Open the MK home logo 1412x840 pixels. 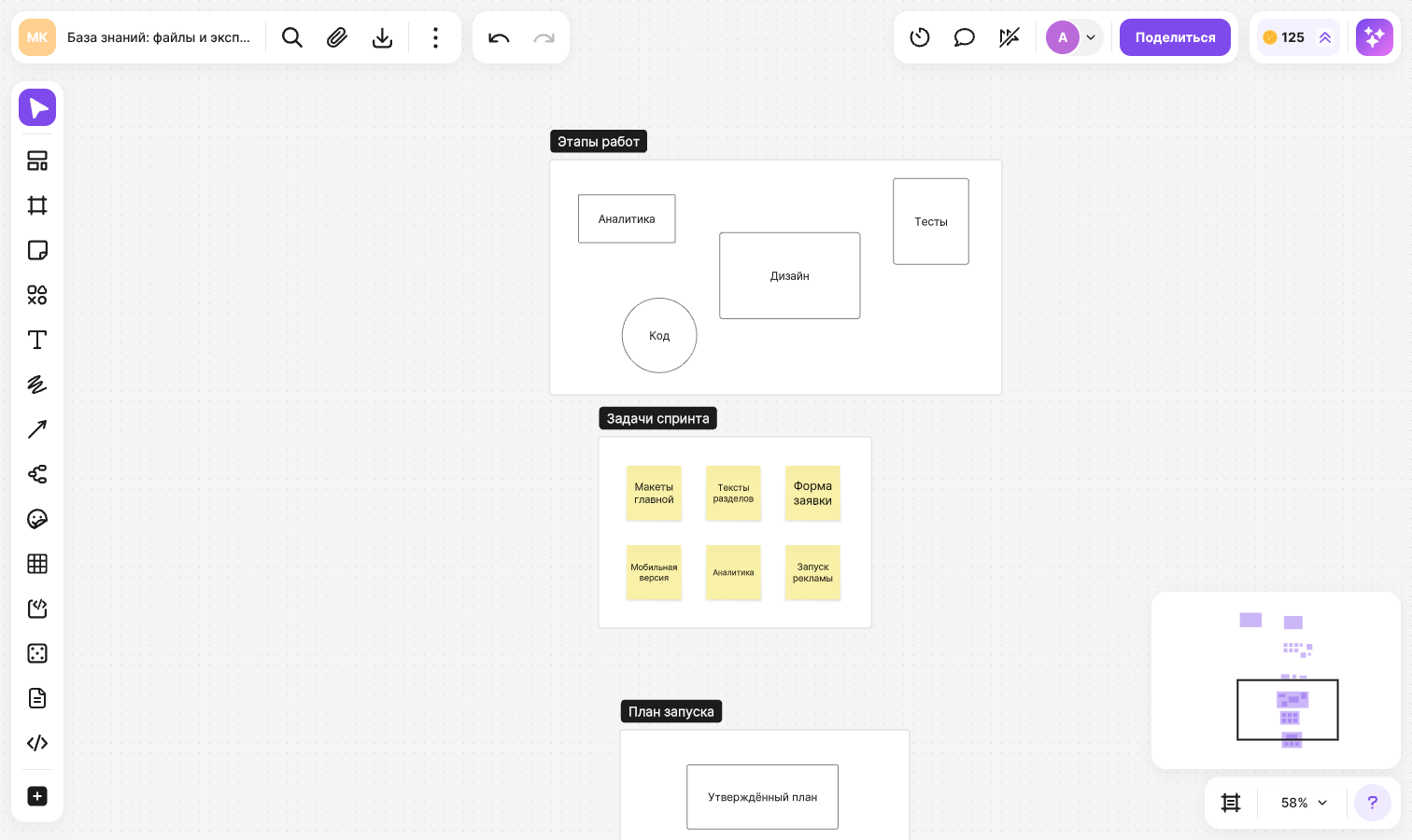37,37
